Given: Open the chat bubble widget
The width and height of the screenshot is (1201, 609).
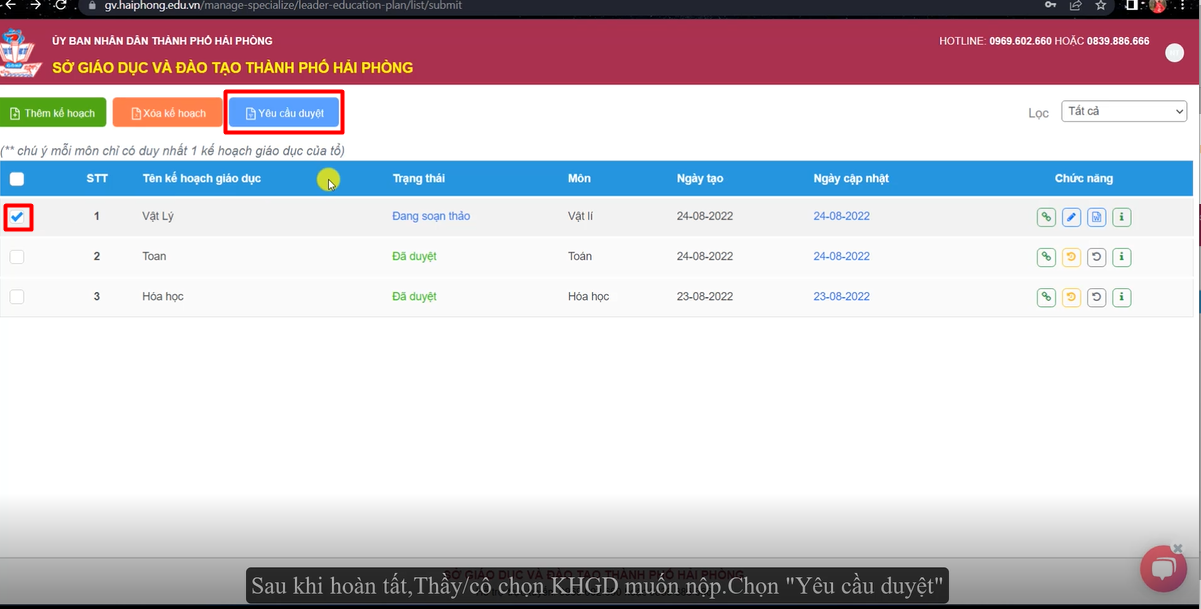Looking at the screenshot, I should (1162, 569).
